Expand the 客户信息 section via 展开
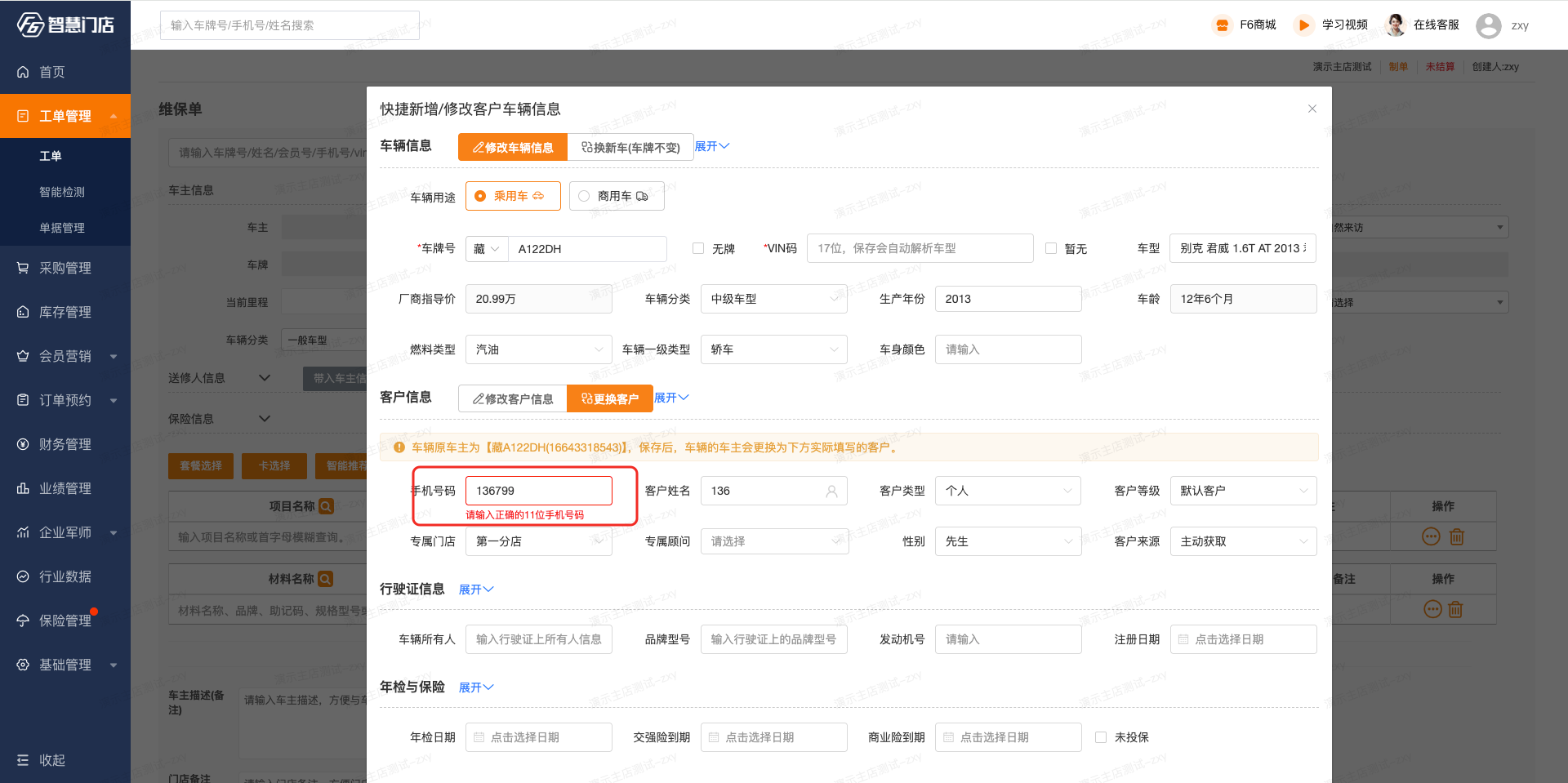Viewport: 1568px width, 783px height. click(672, 398)
